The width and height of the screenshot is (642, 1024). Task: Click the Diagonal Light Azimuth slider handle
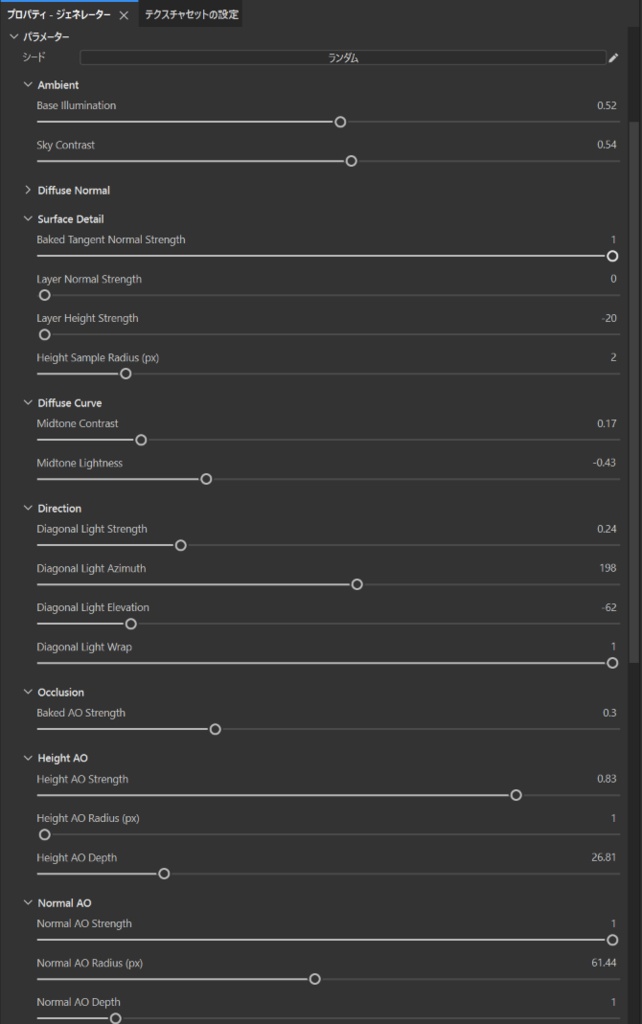tap(357, 584)
